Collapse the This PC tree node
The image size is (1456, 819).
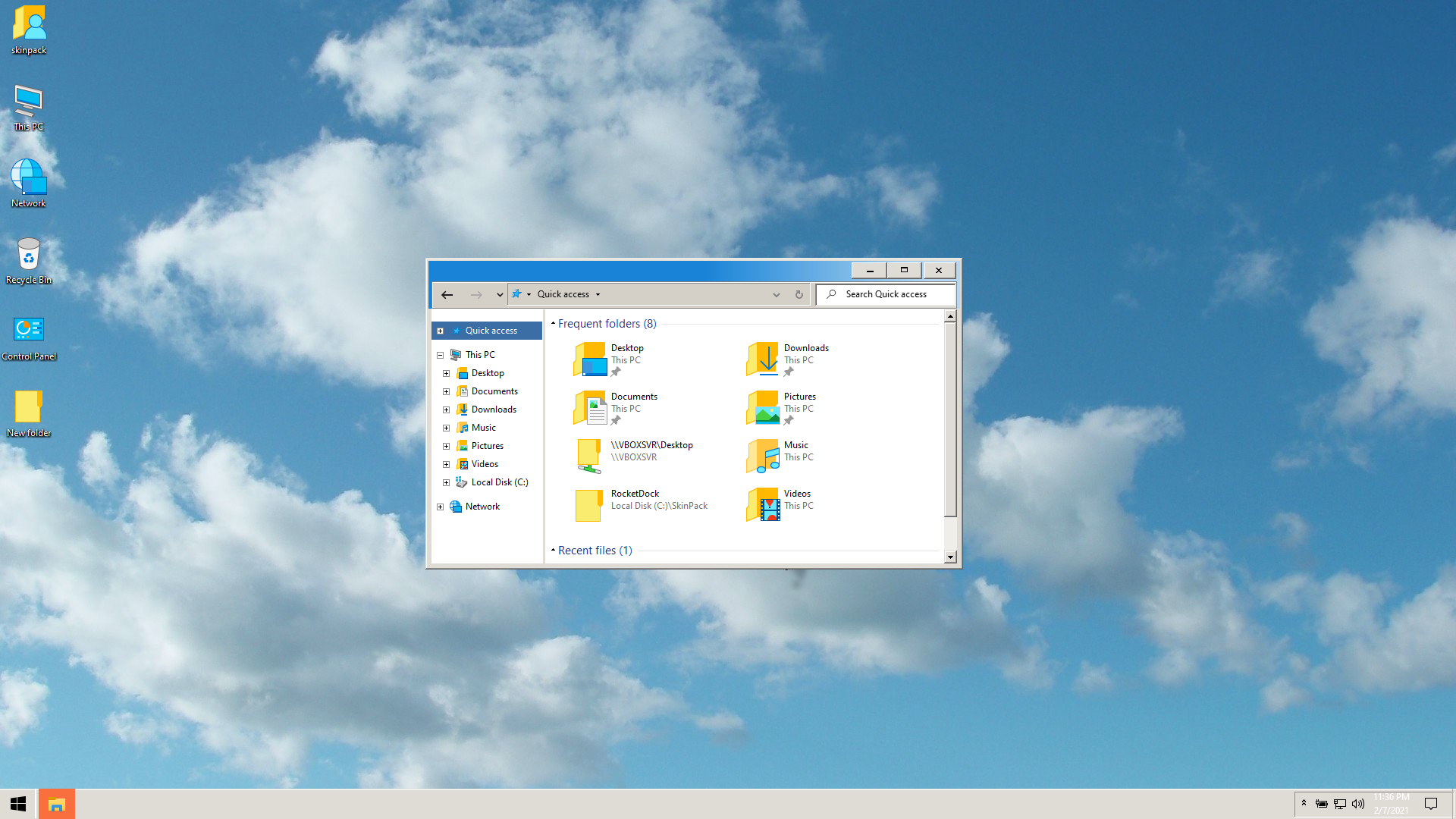coord(440,355)
